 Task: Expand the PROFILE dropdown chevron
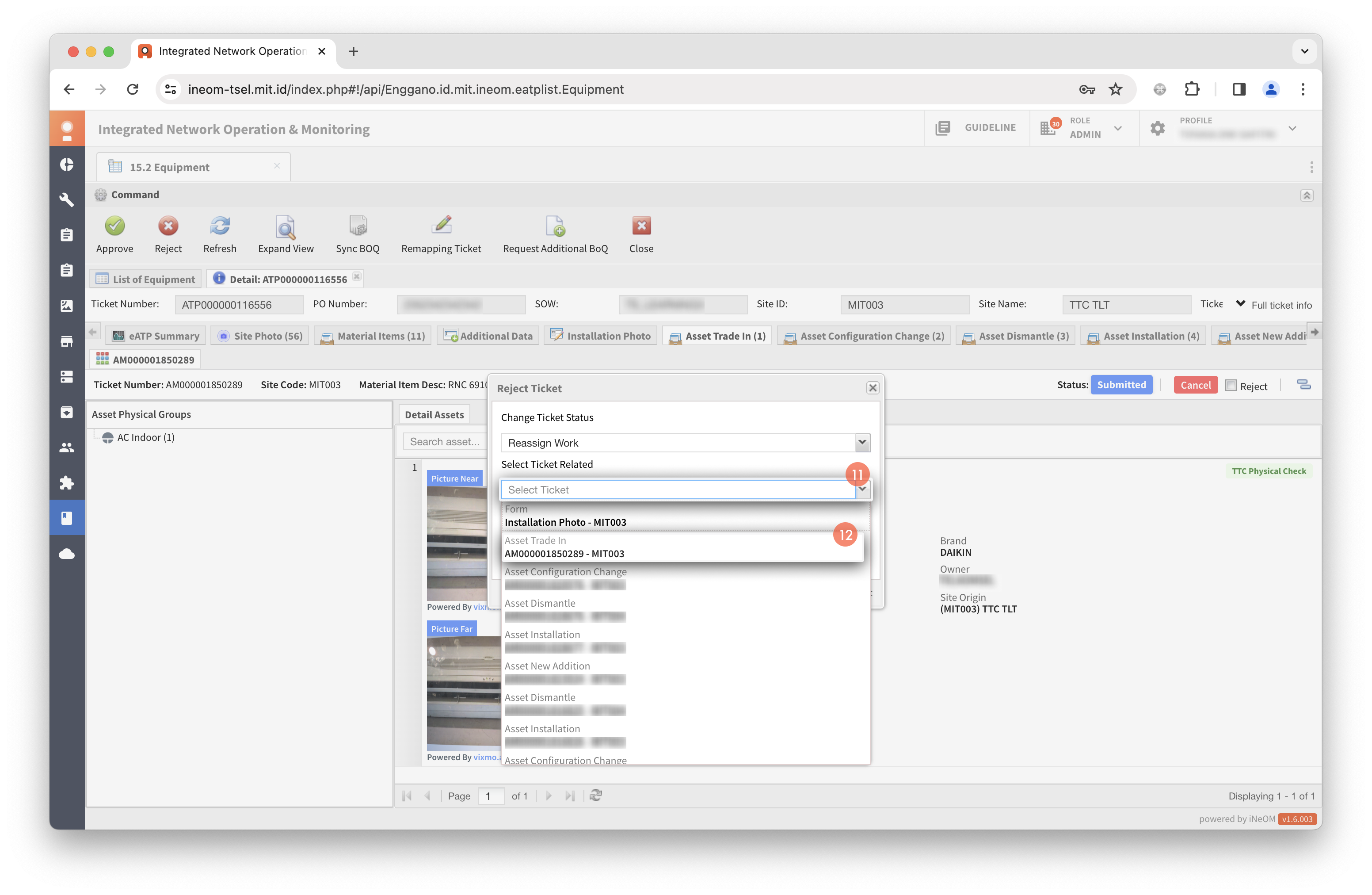(1292, 128)
